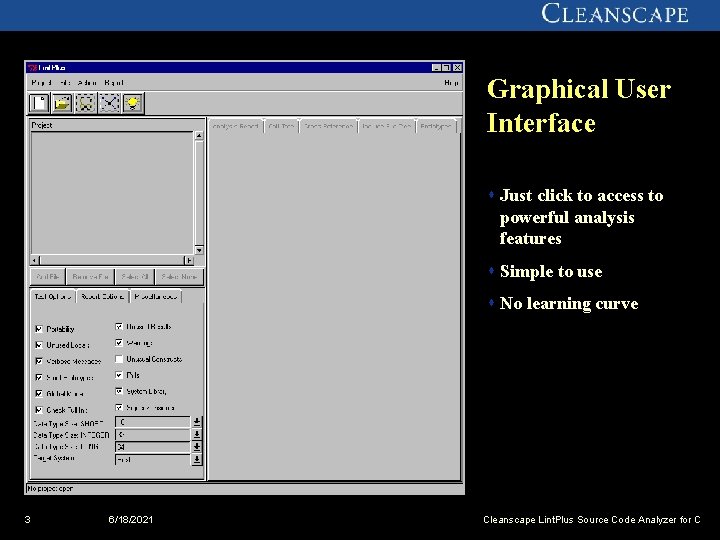Click the Select None button
Viewport: 720px width, 540px height.
tap(180, 277)
